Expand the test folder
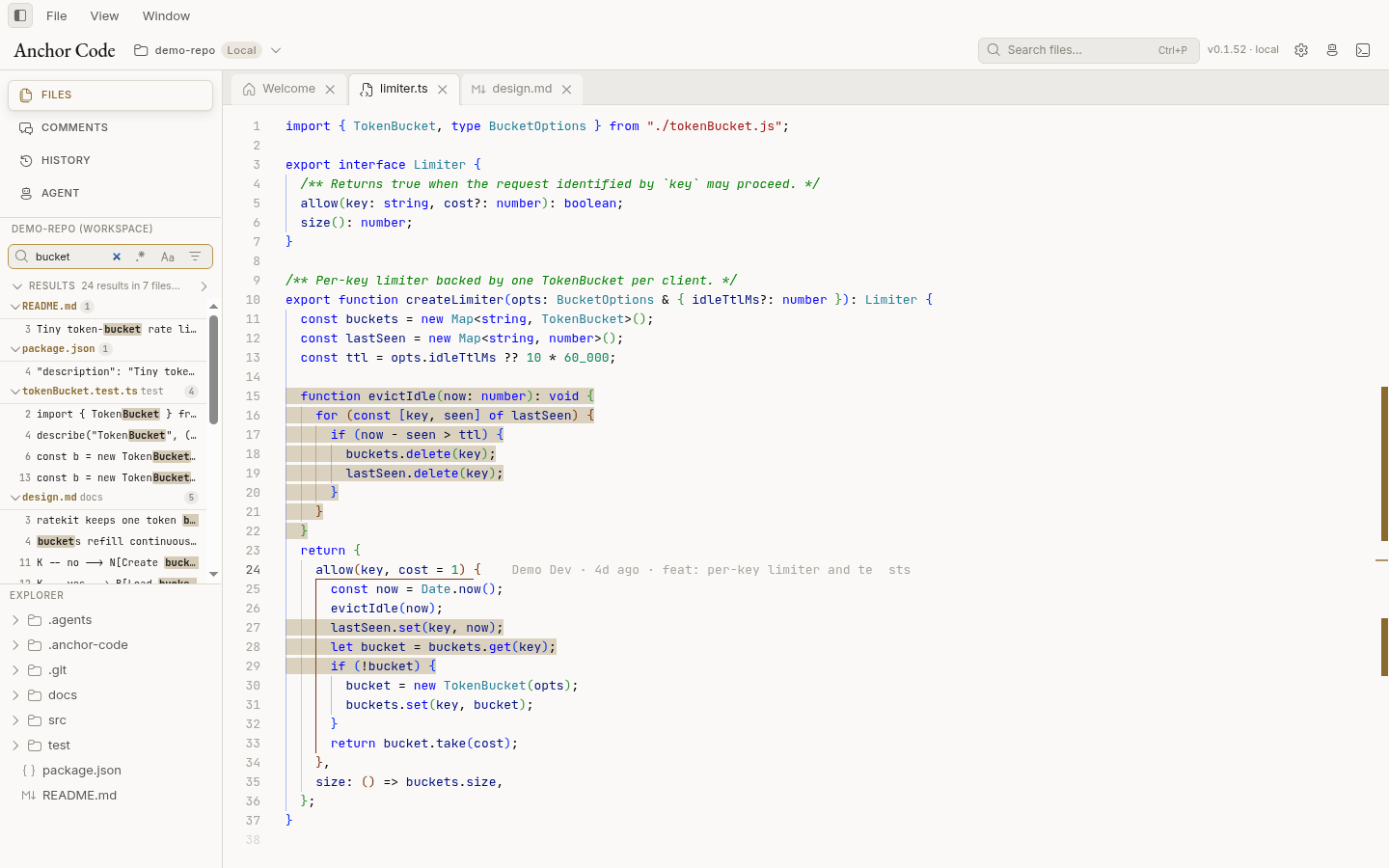Viewport: 1389px width, 868px height. point(15,746)
